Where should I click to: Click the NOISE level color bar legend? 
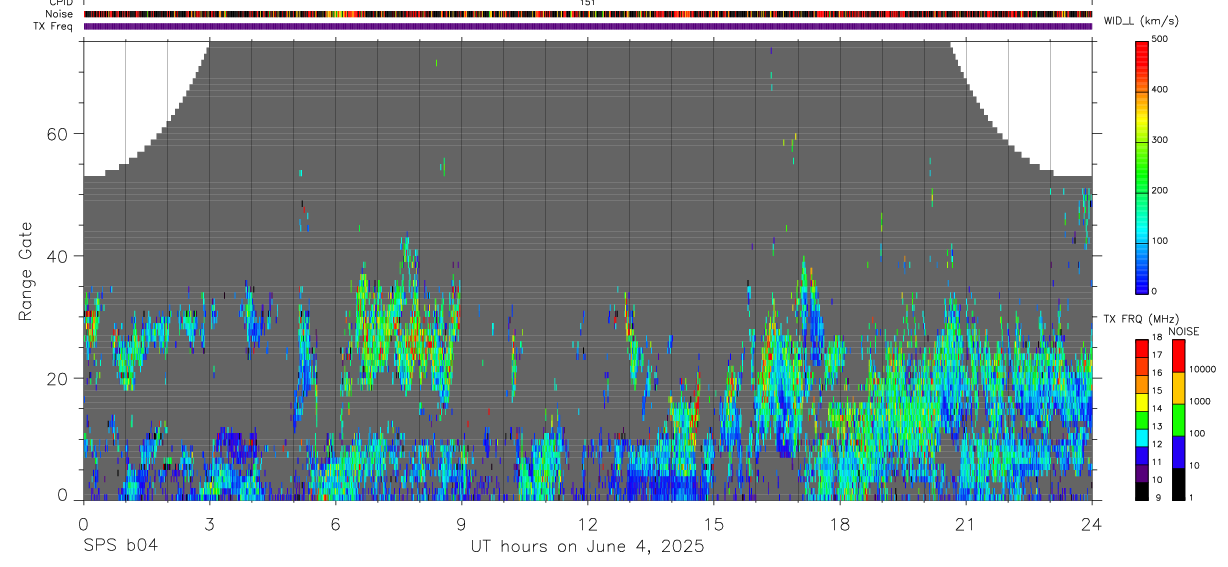[1178, 419]
